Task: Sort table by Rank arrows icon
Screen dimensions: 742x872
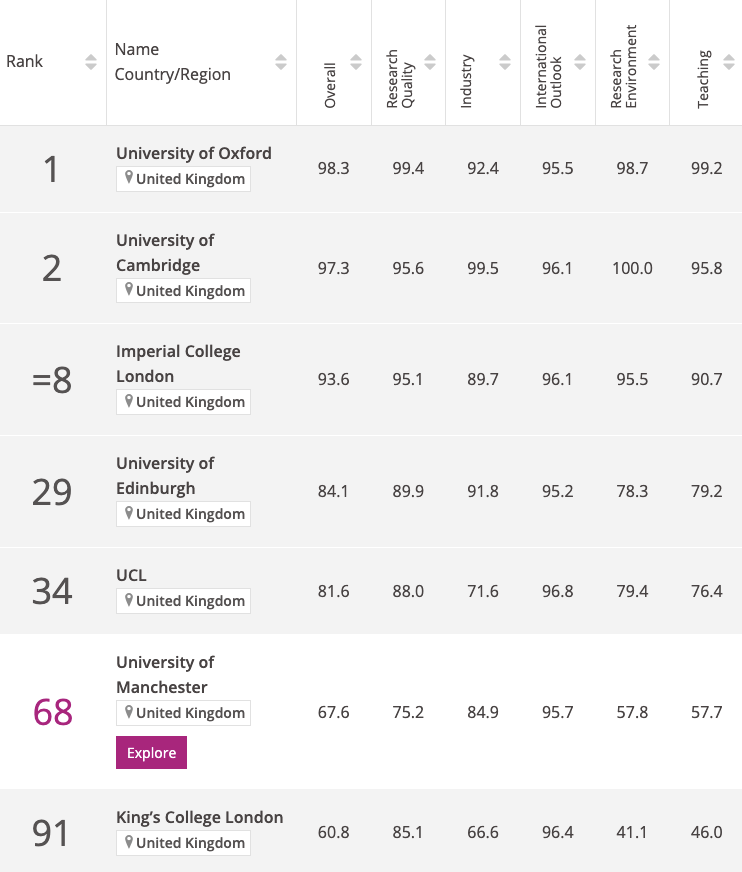Action: click(x=91, y=62)
